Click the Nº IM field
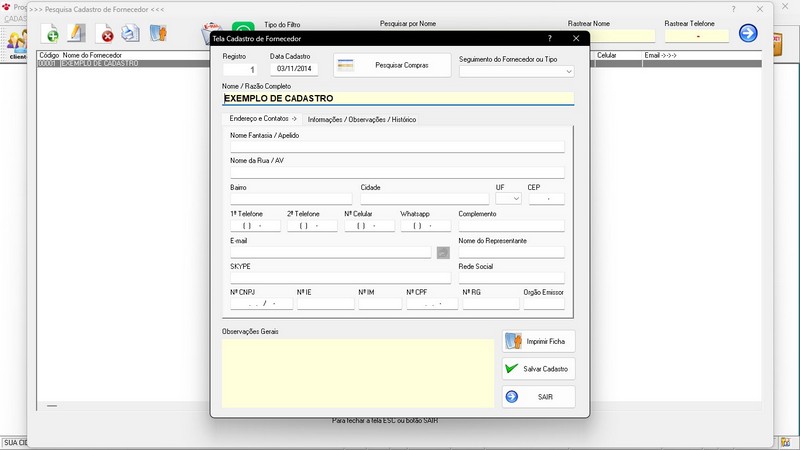Image resolution: width=800 pixels, height=450 pixels. tap(380, 304)
